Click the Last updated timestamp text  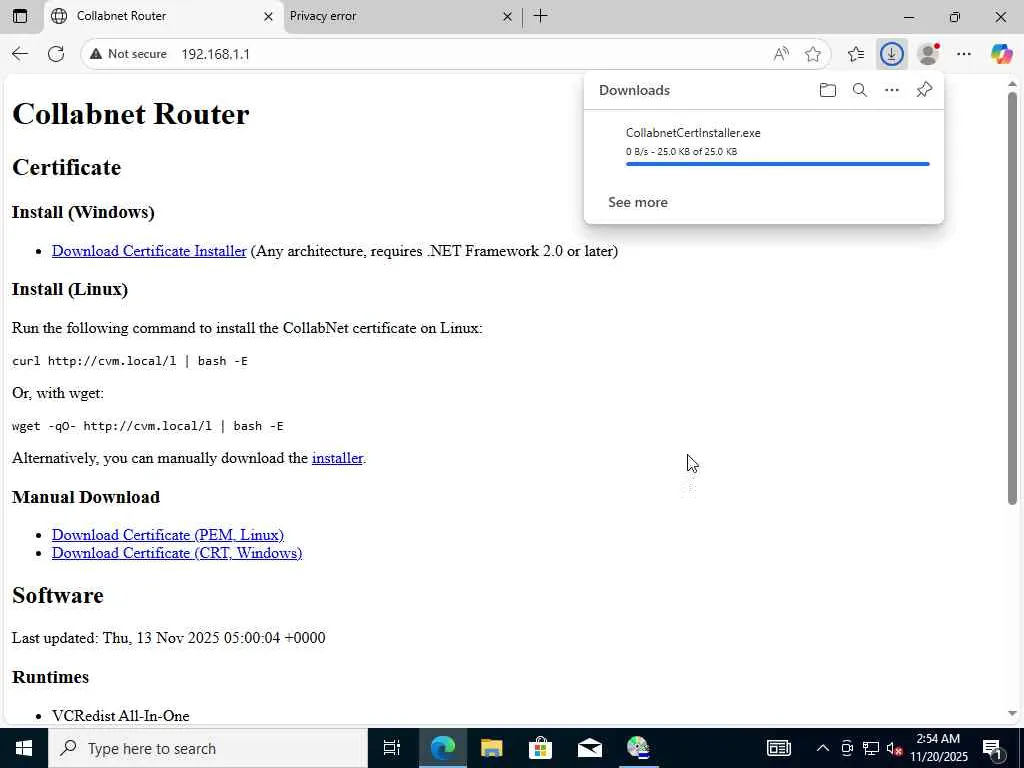click(x=168, y=638)
